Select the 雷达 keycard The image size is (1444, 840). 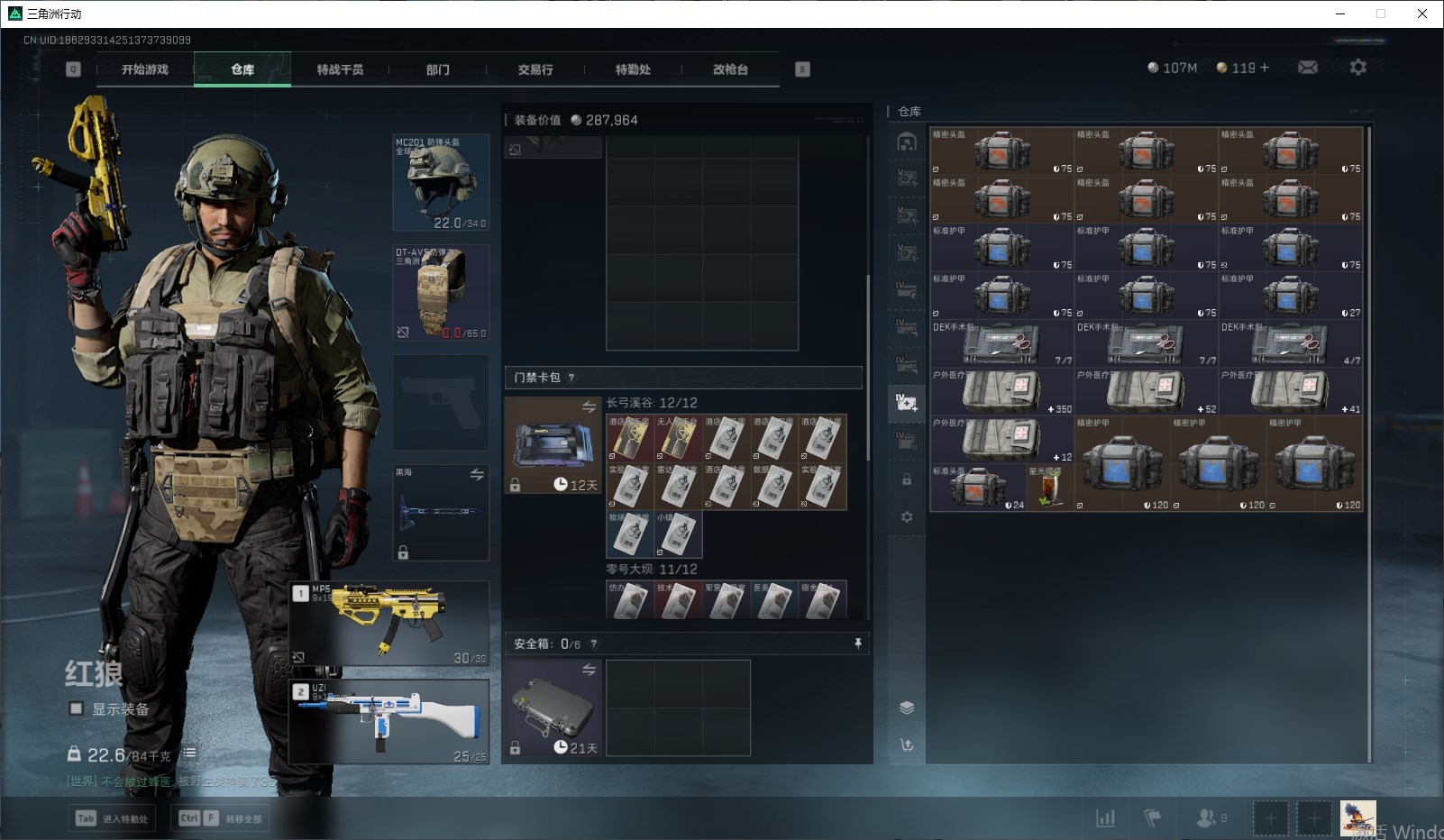point(678,487)
